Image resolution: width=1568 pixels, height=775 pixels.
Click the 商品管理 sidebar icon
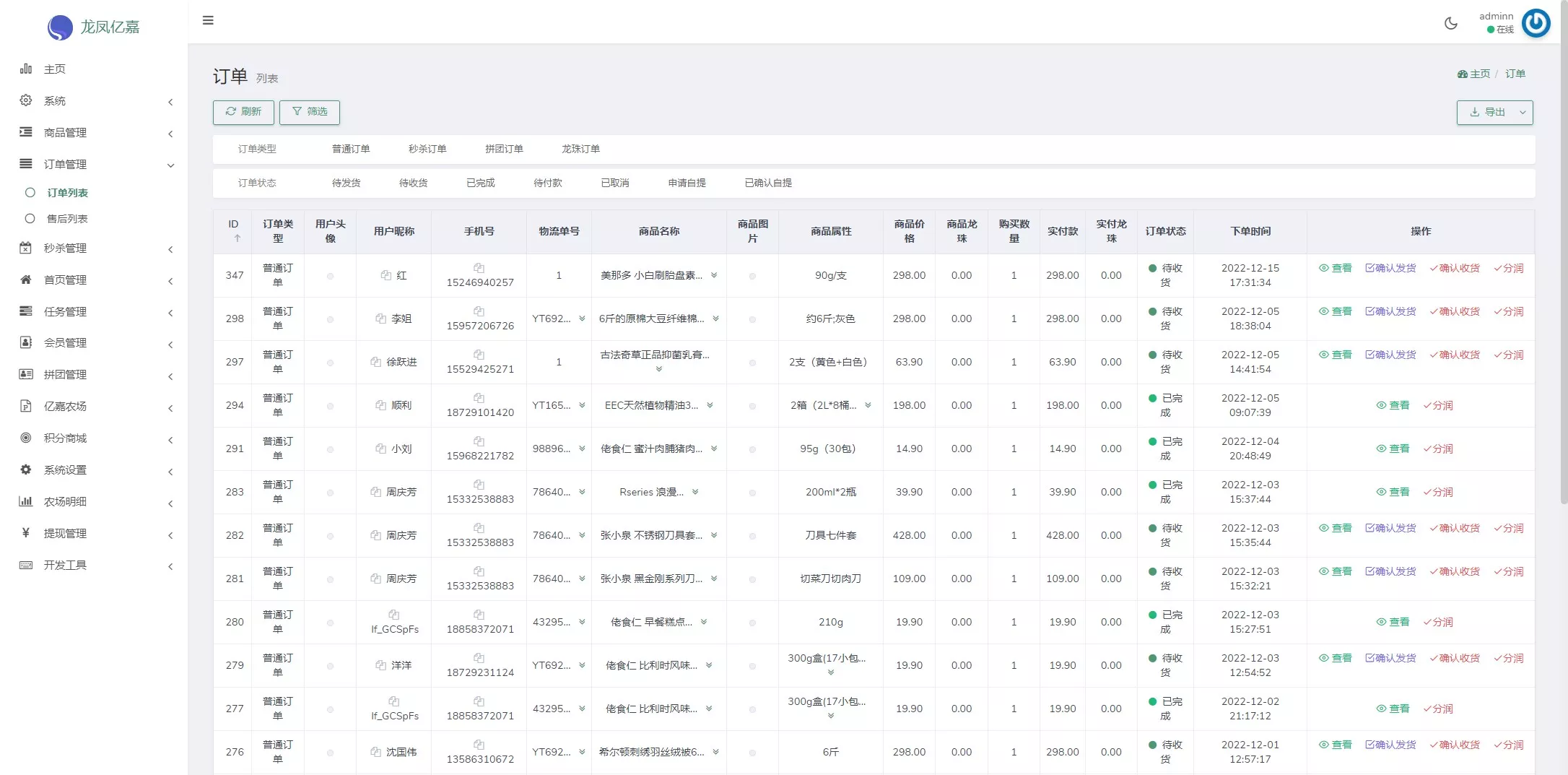26,132
